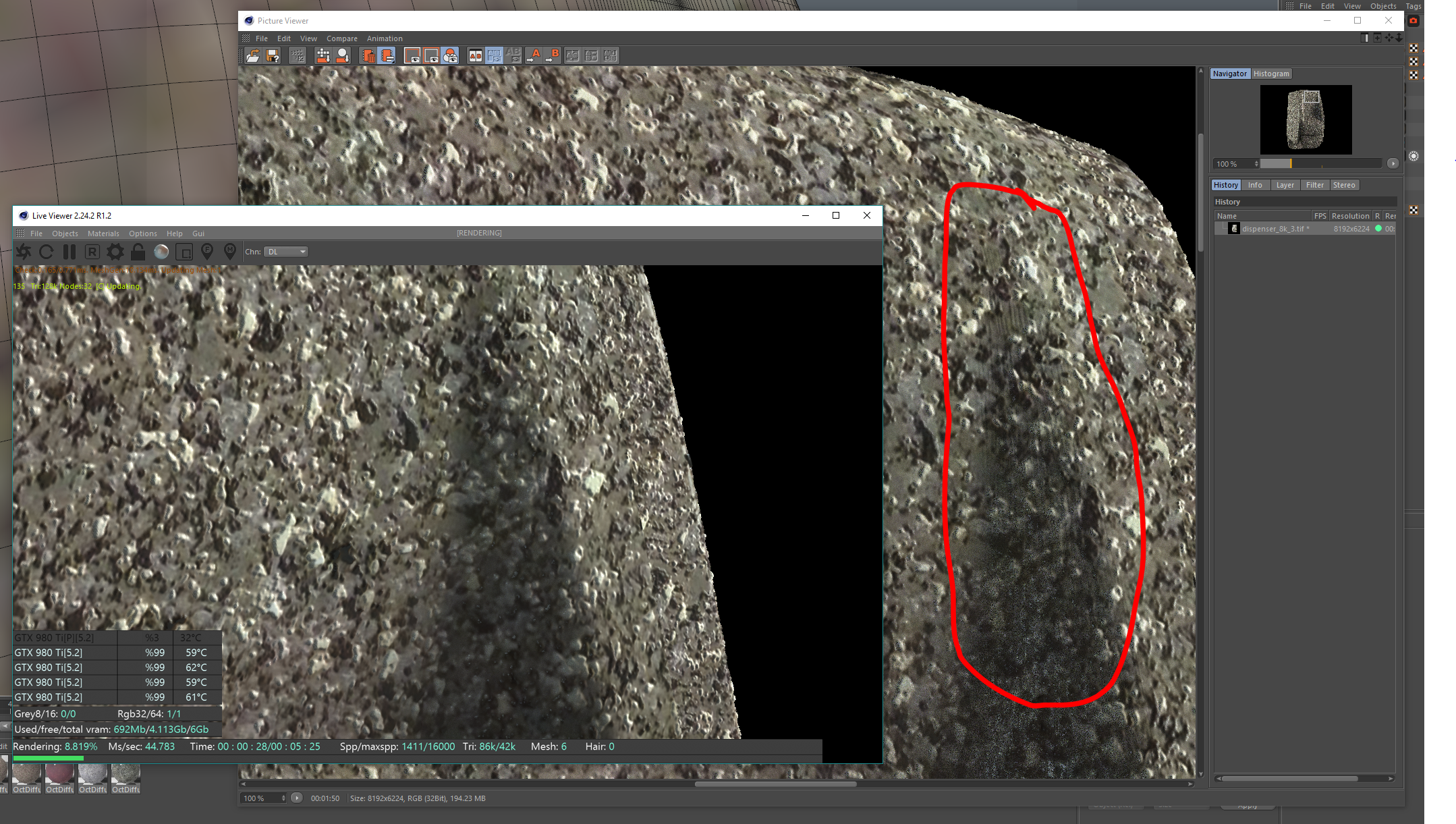1456x824 pixels.
Task: Pause the Live Viewer rendering
Action: (x=69, y=252)
